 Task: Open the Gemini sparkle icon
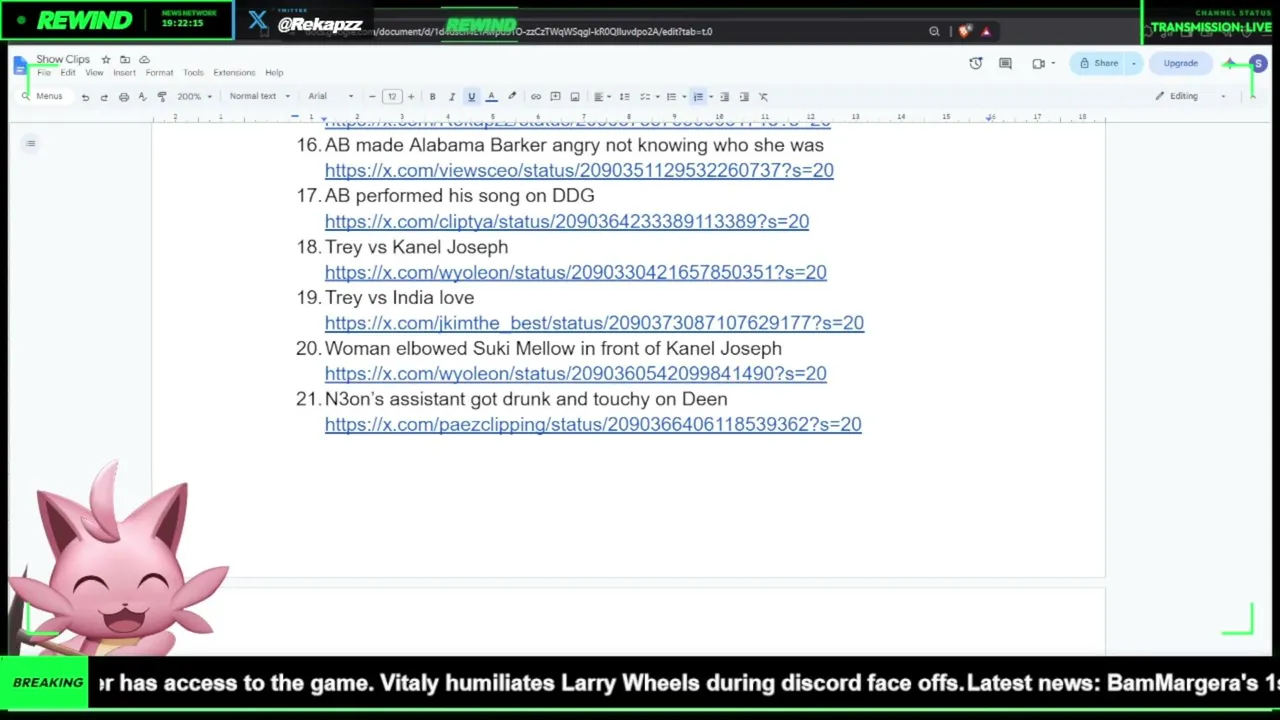tap(1229, 63)
